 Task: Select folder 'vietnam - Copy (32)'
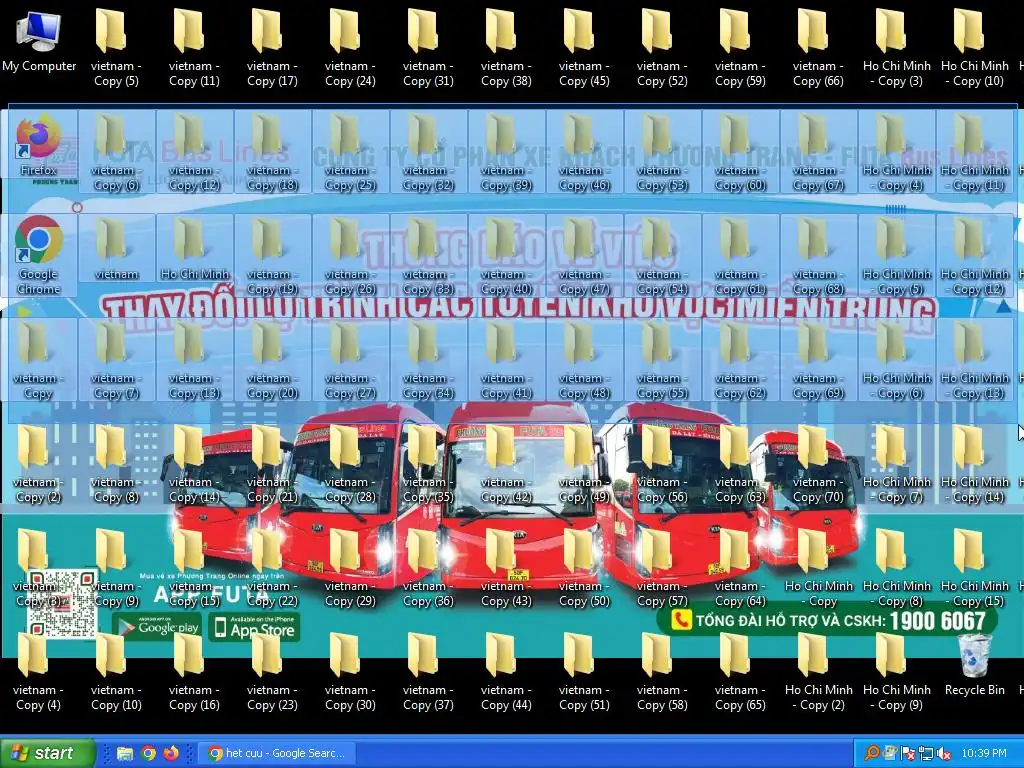428,152
